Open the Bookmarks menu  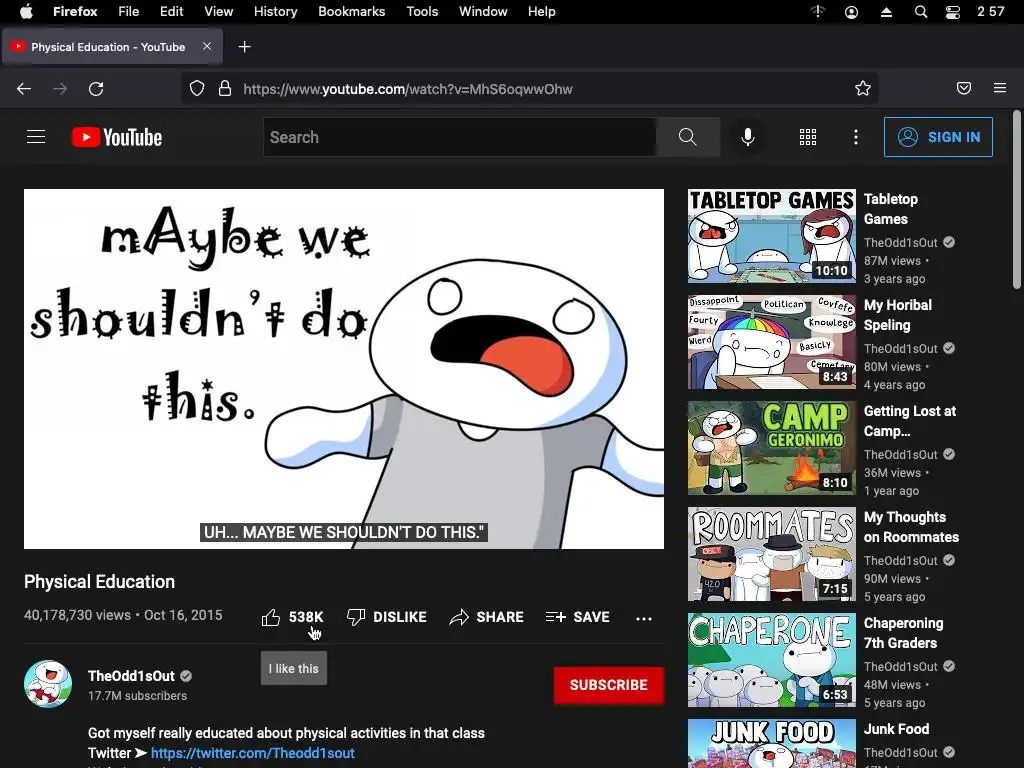coord(351,12)
